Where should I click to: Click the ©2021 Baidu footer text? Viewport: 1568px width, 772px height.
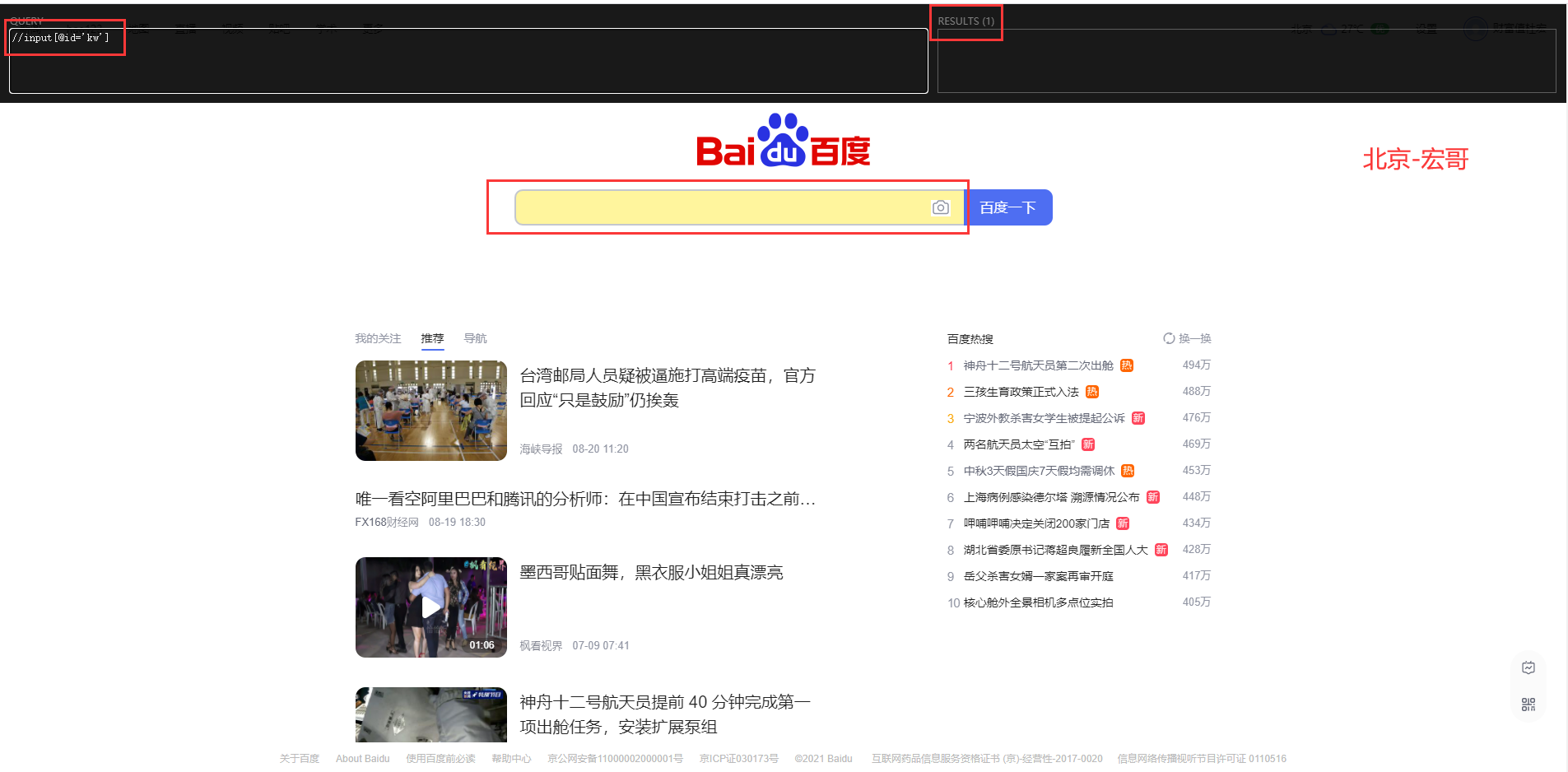pyautogui.click(x=823, y=759)
